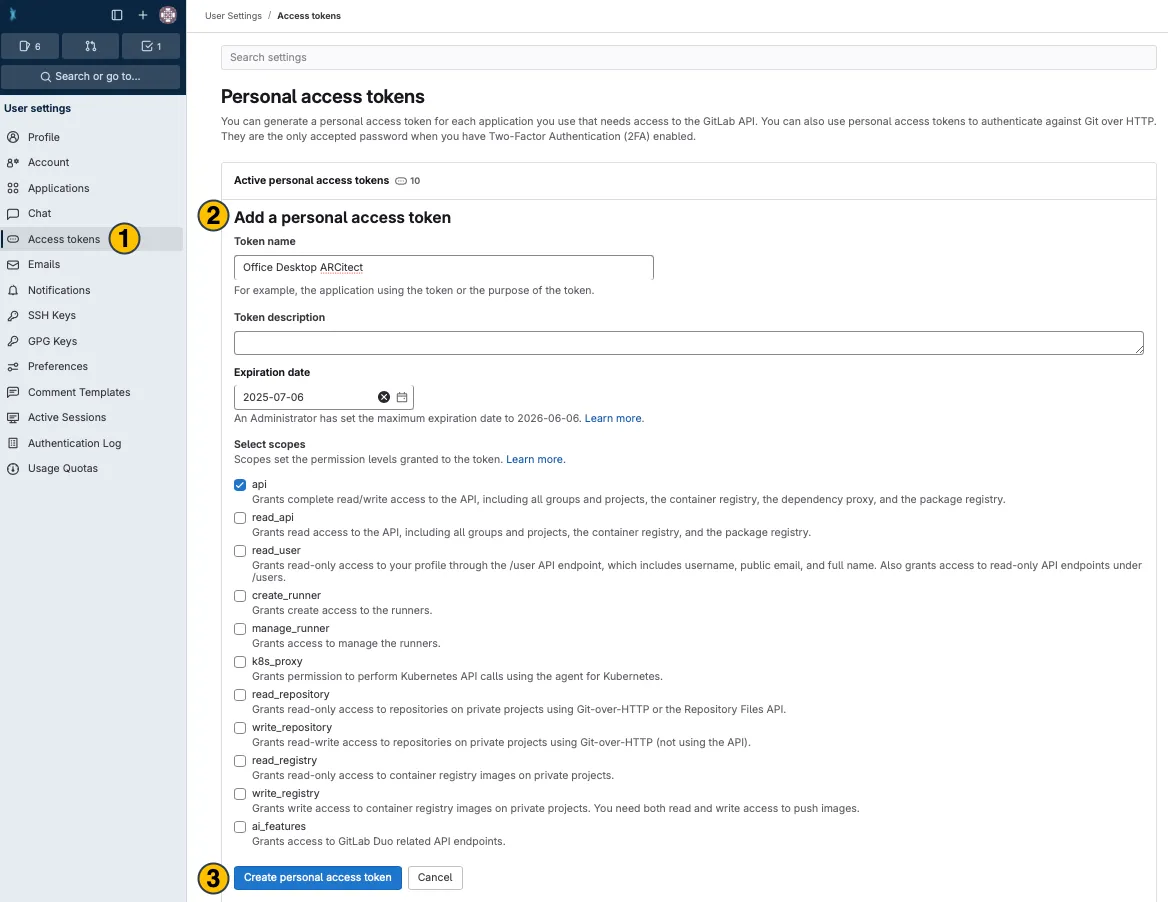Click Create personal access token button

318,877
